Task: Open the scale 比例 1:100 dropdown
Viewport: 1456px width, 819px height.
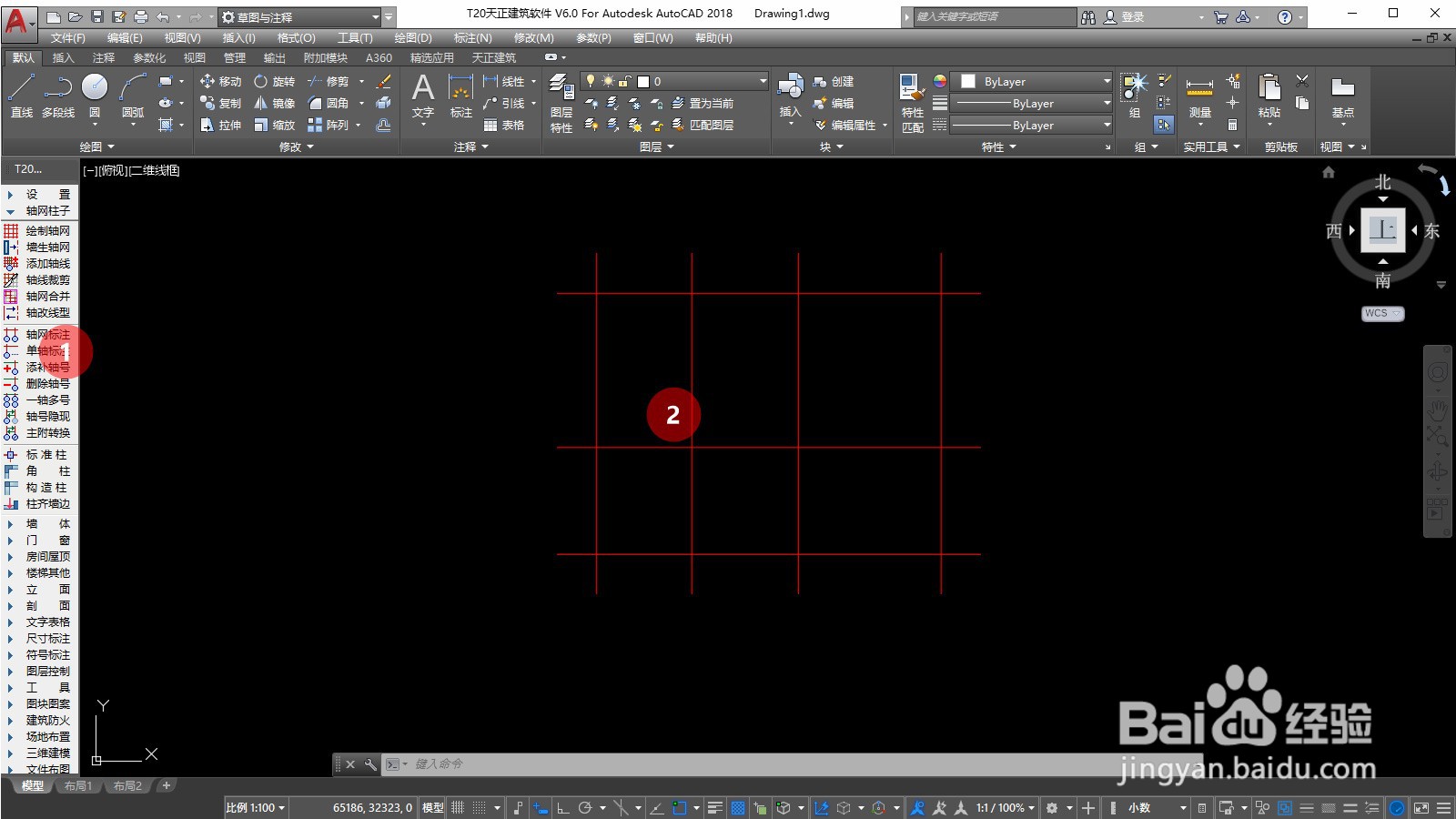Action: (x=255, y=807)
